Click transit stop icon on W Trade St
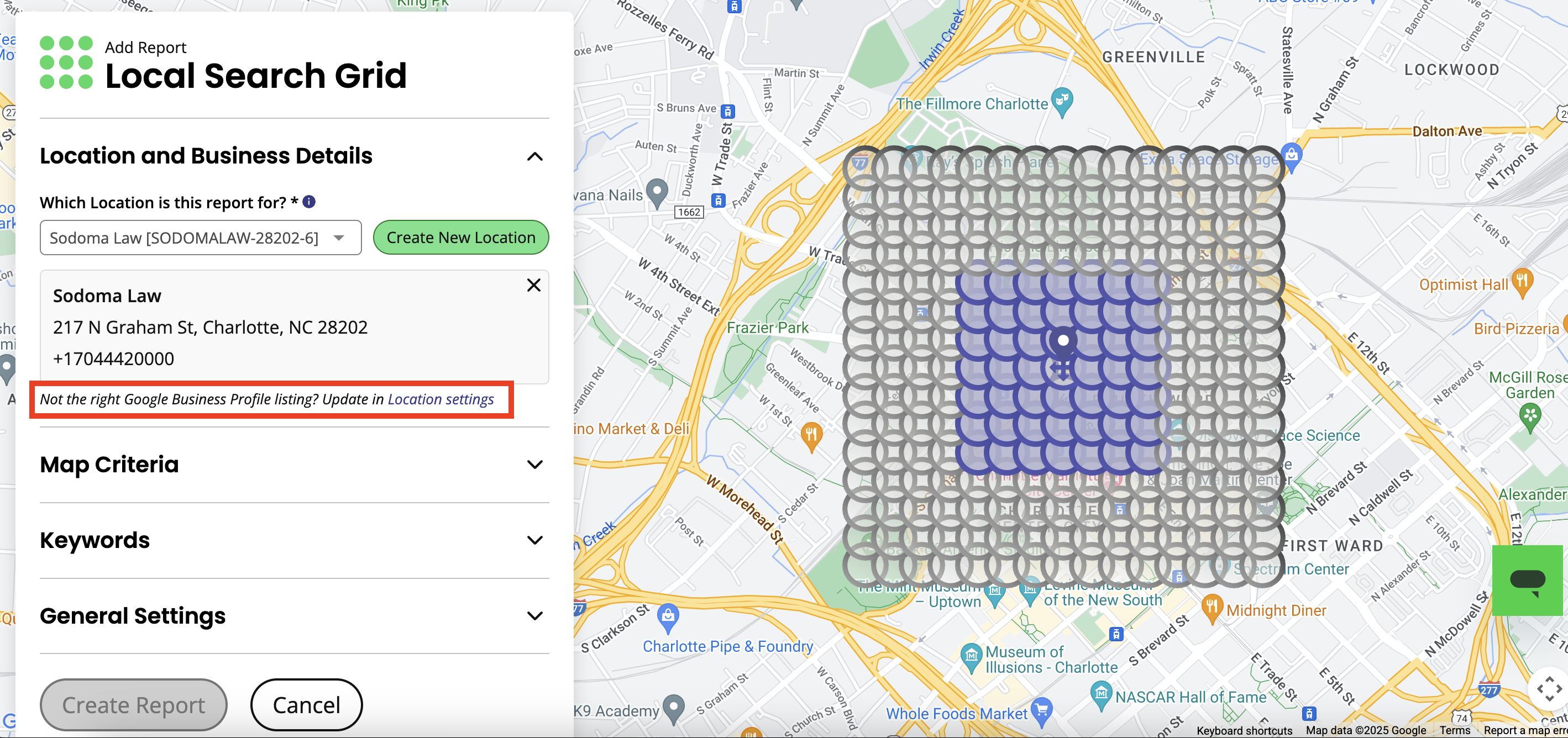1568x738 pixels. click(719, 200)
